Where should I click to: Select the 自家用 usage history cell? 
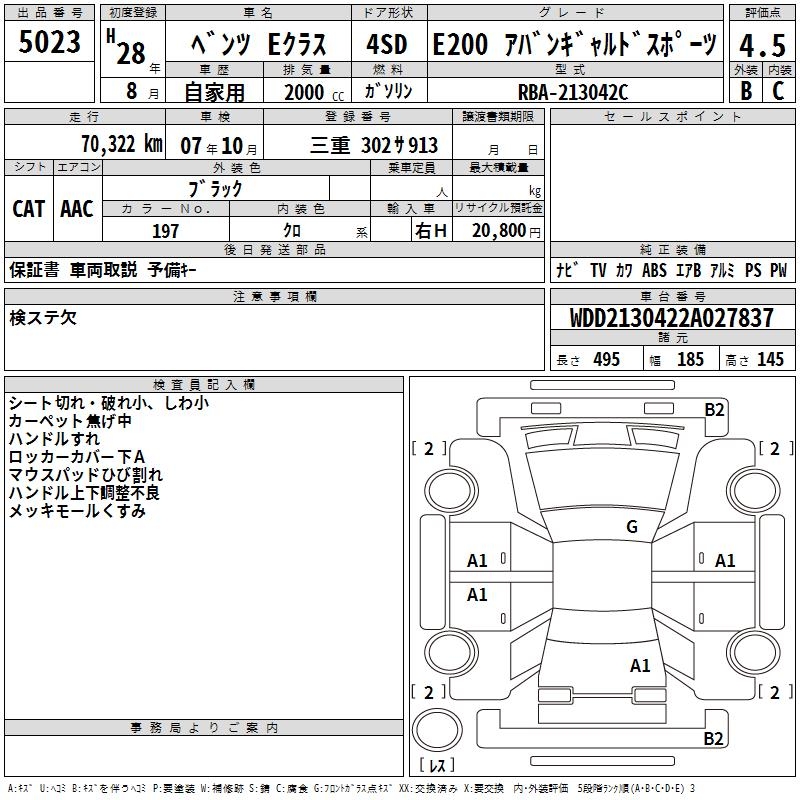click(x=214, y=92)
